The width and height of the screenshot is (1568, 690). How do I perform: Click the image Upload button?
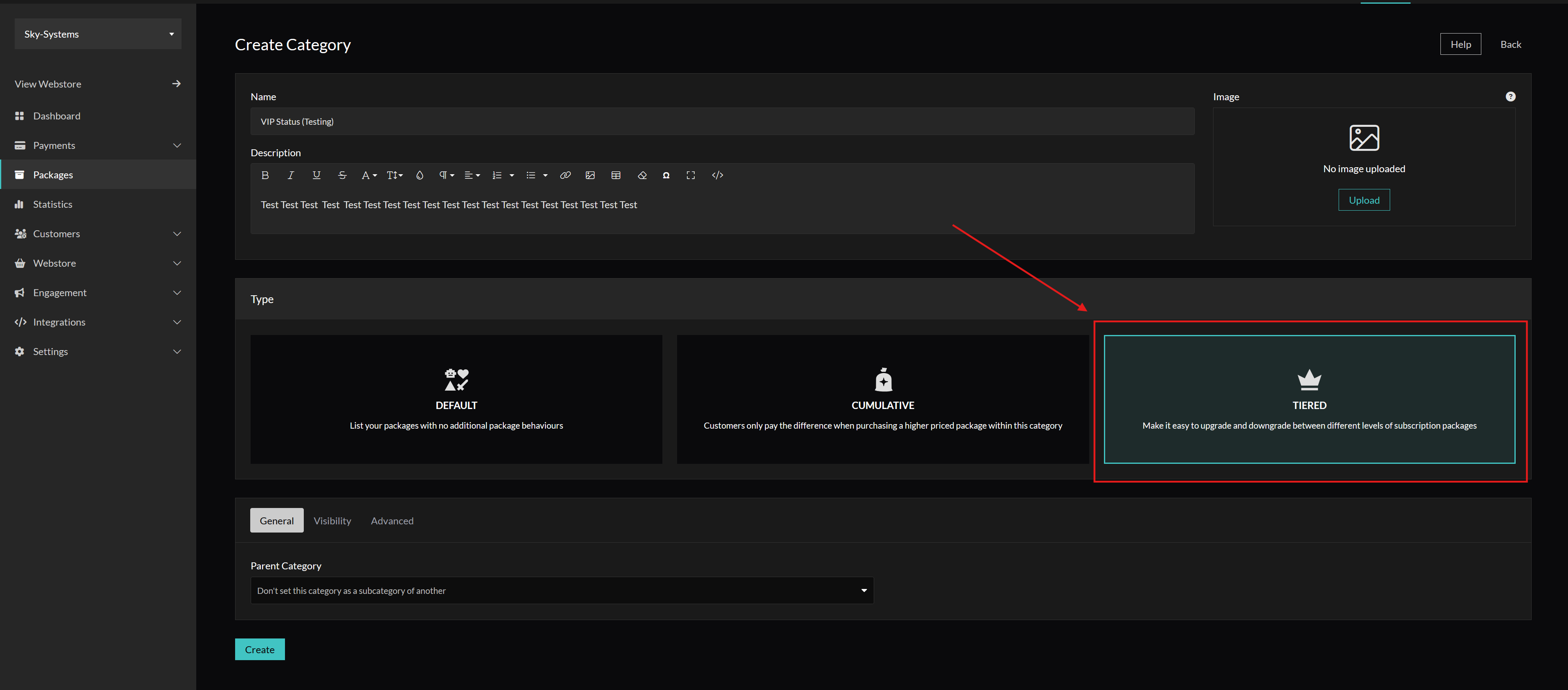pos(1364,200)
